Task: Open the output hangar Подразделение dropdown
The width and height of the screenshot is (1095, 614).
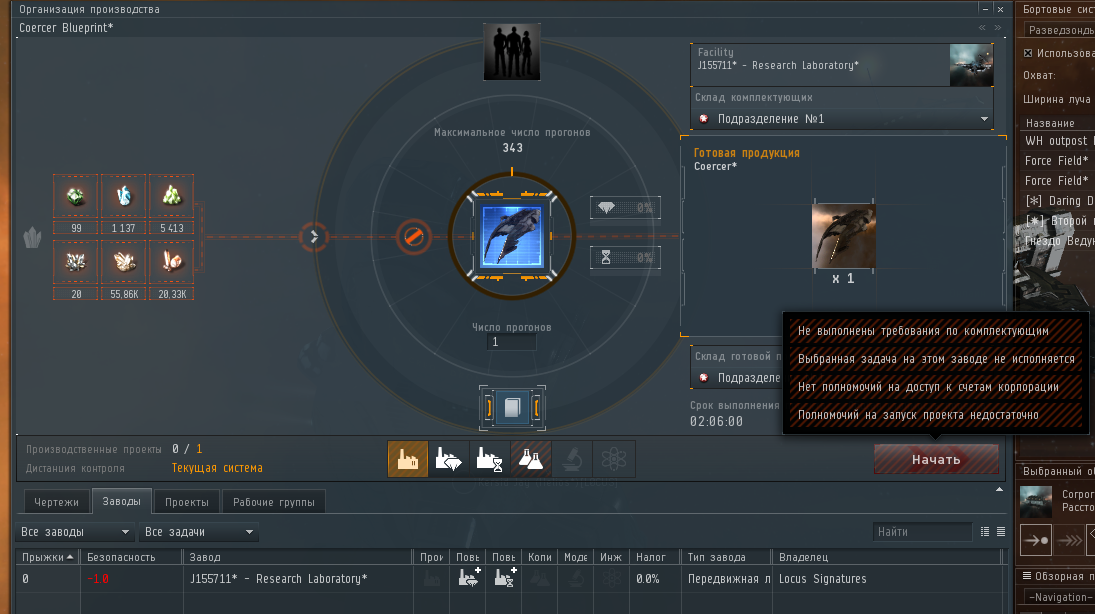Action: point(737,378)
